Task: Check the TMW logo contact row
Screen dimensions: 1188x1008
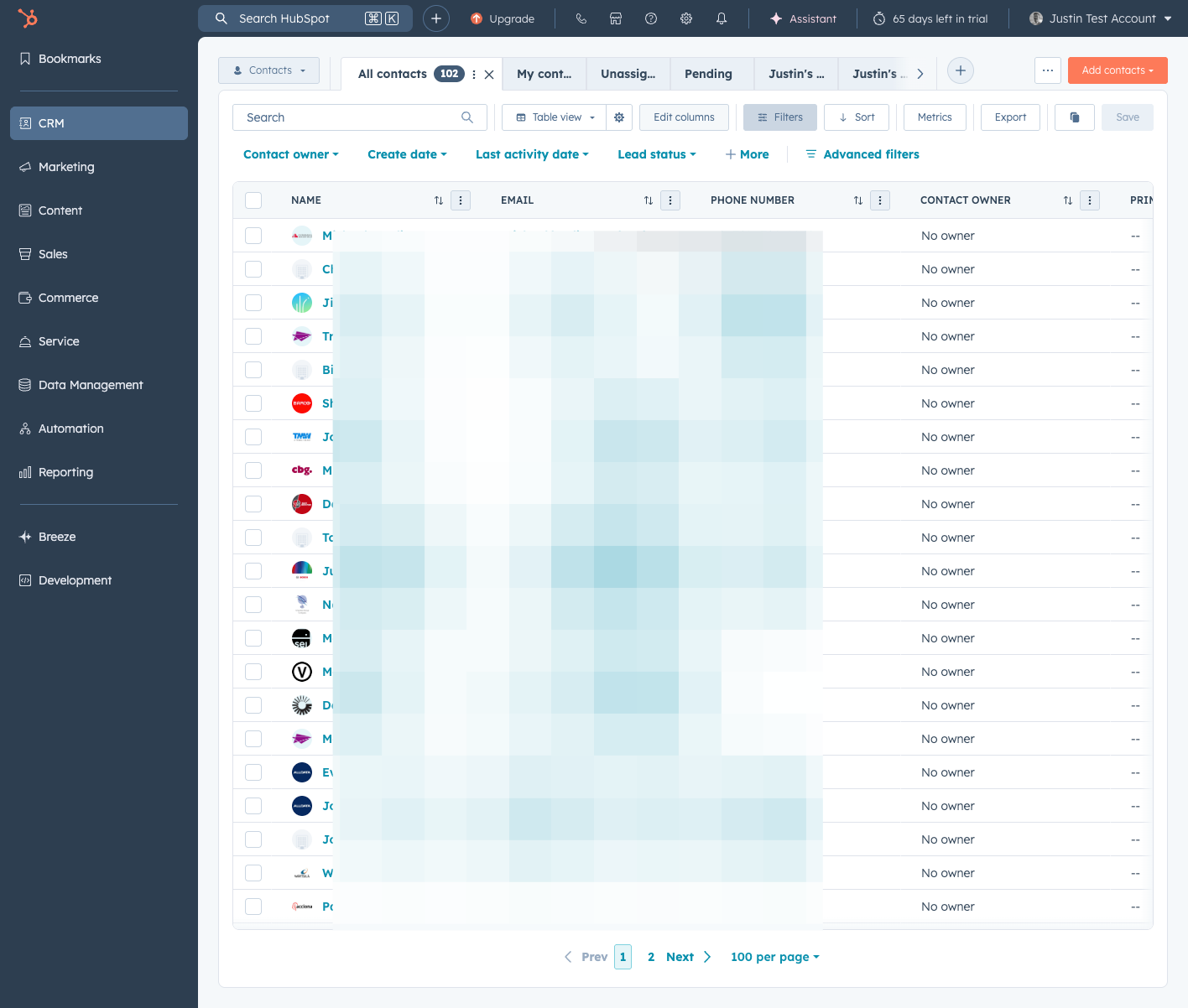Action: (253, 437)
